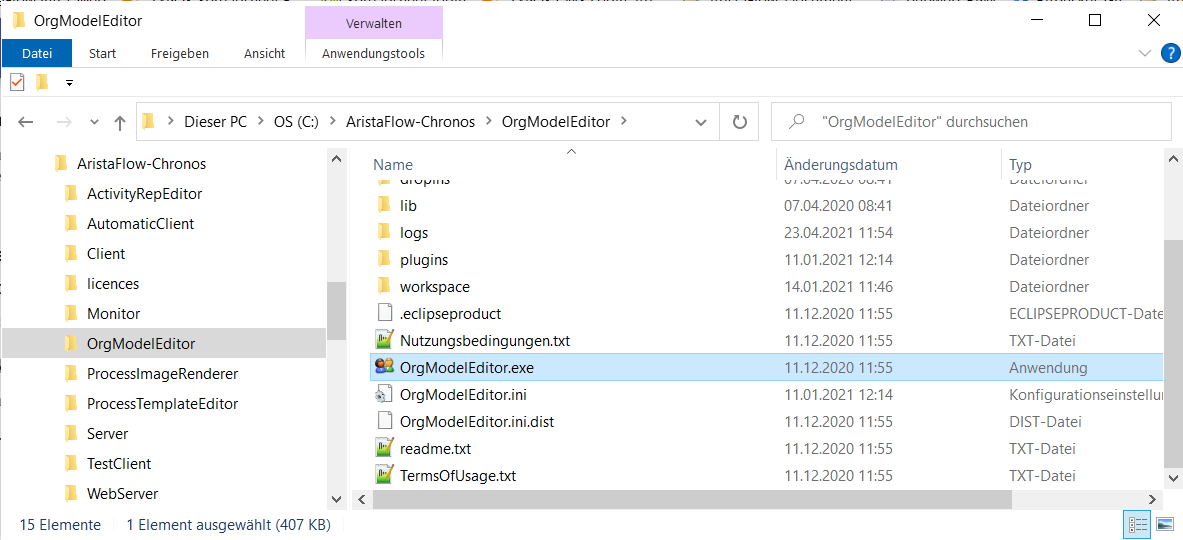Select ProcessImageRenderer in the folder tree
This screenshot has height=540, width=1183.
pos(162,374)
